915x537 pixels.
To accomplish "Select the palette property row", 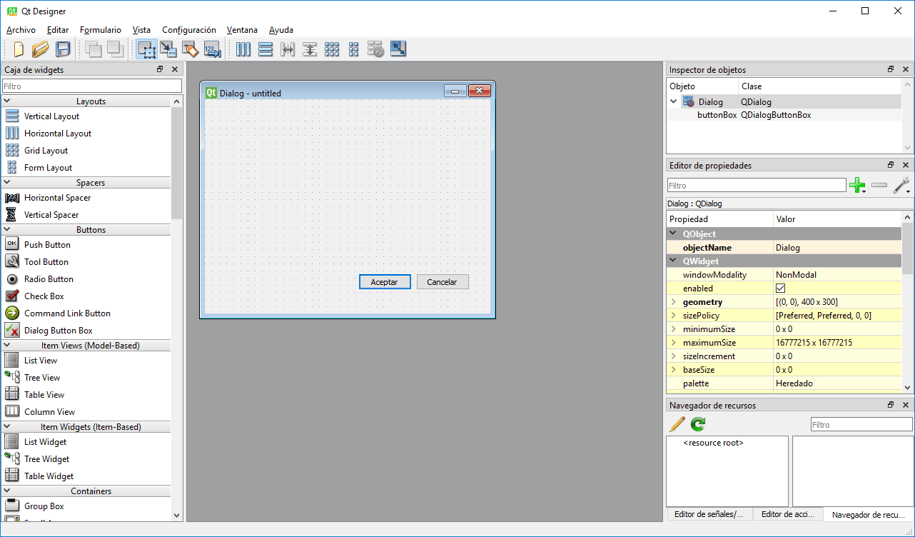I will click(x=784, y=383).
